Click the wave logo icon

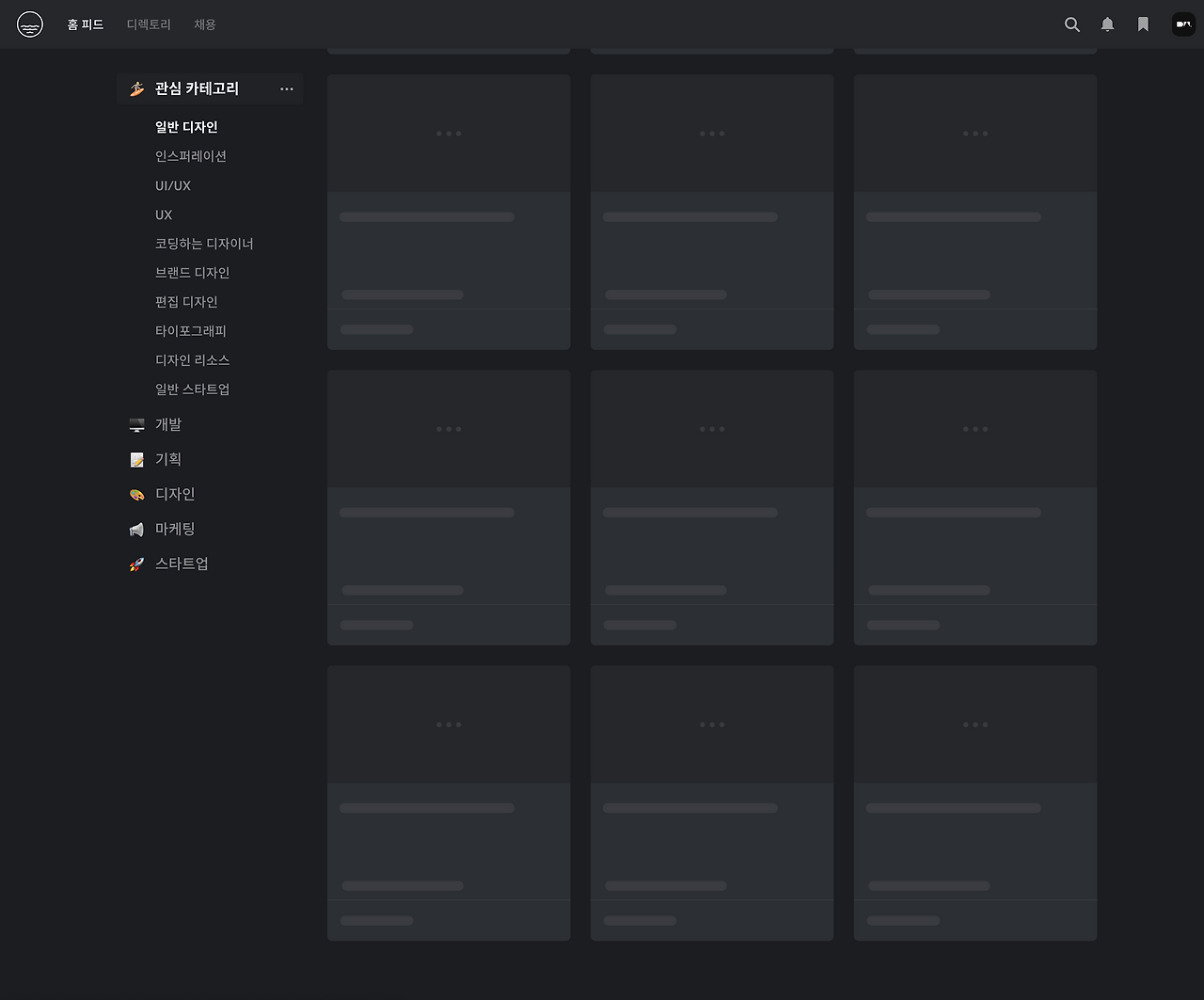click(30, 24)
